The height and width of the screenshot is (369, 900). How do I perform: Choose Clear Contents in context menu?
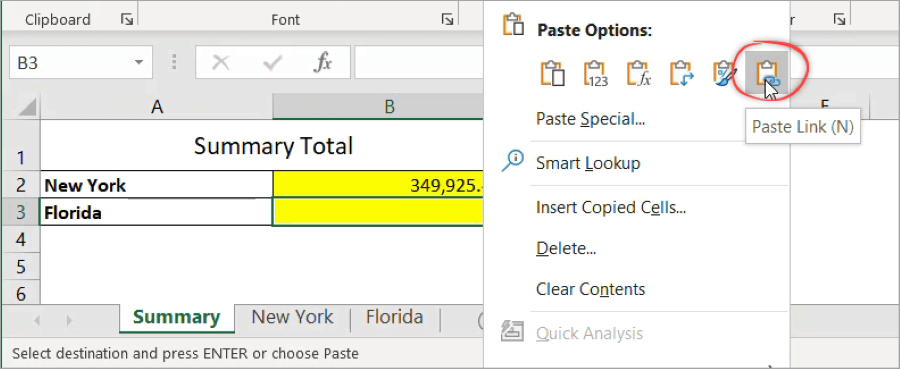590,289
